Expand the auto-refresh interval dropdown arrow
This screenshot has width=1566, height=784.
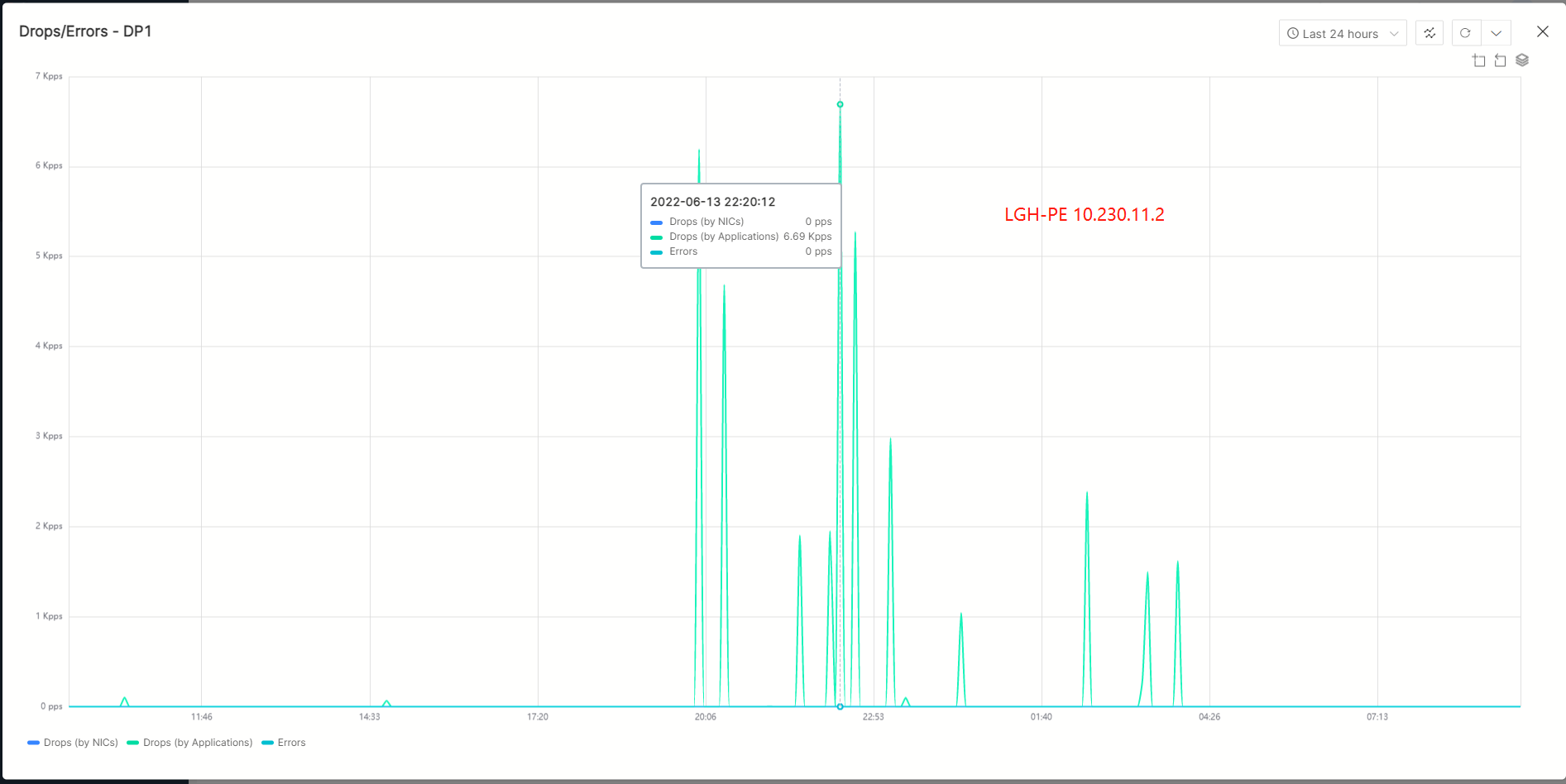click(x=1496, y=33)
